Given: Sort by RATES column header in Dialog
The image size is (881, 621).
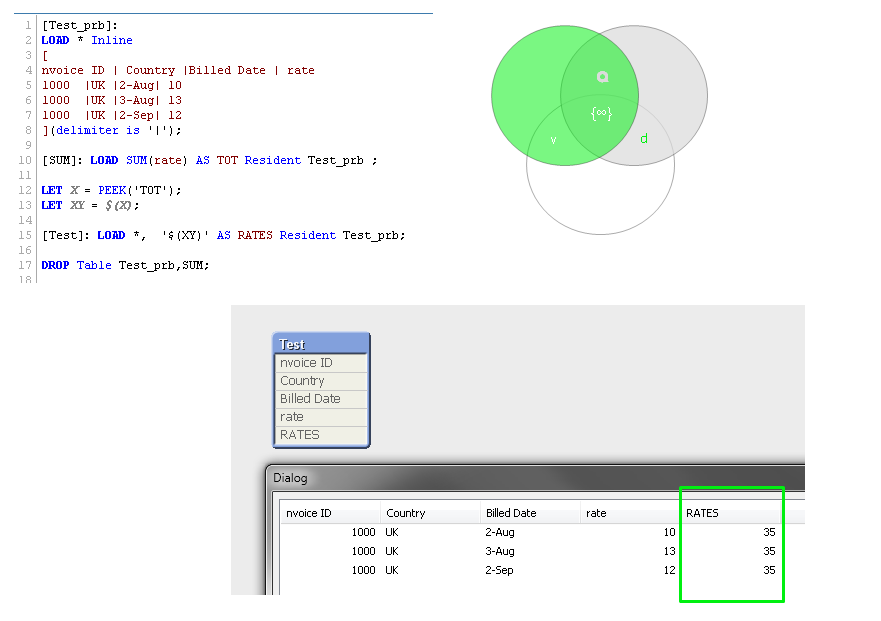Looking at the screenshot, I should point(702,513).
